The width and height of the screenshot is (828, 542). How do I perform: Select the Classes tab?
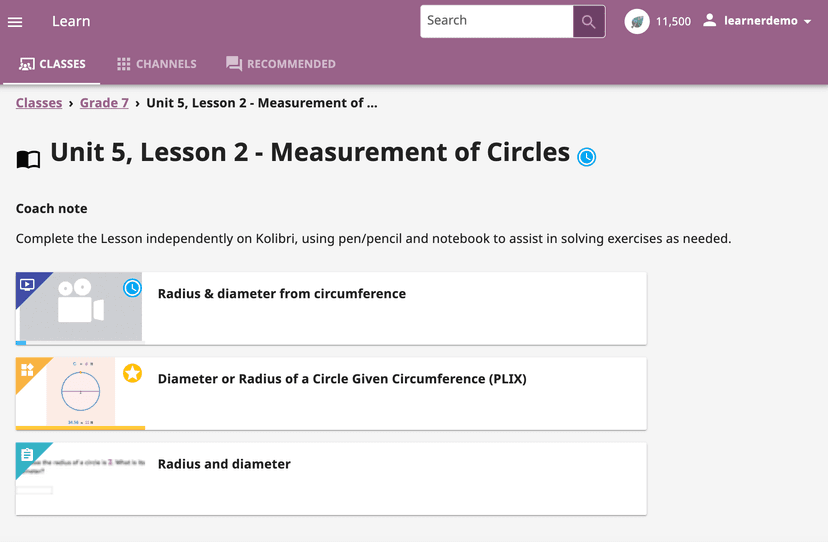pos(52,64)
